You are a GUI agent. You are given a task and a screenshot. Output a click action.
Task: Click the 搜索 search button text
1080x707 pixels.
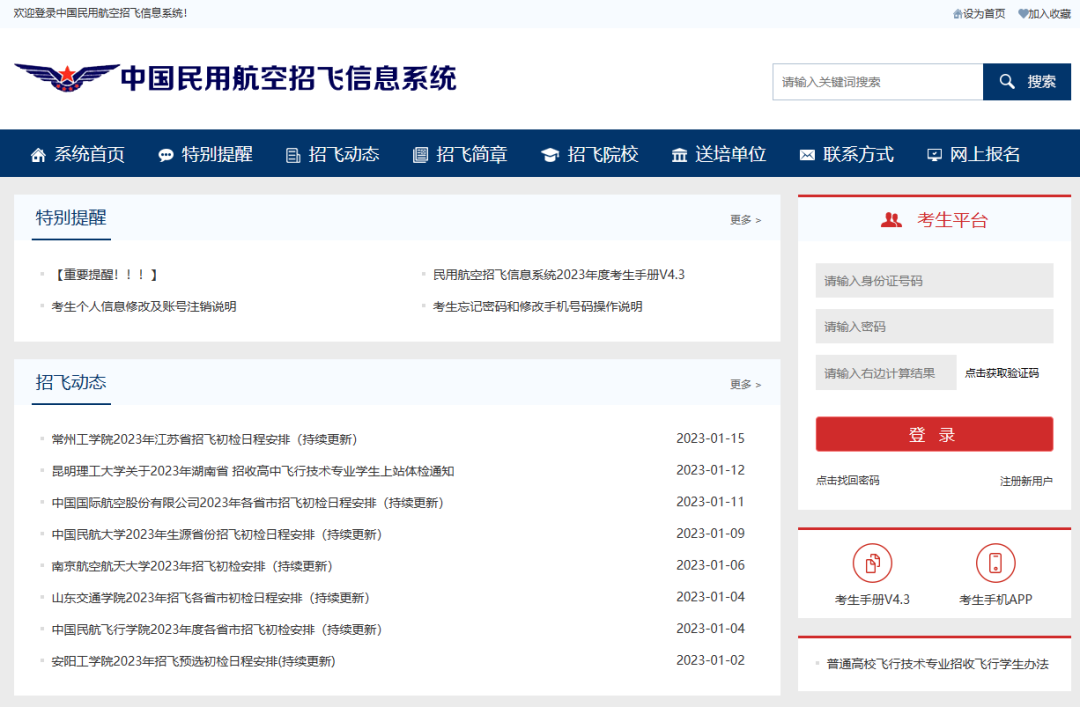click(x=1041, y=82)
